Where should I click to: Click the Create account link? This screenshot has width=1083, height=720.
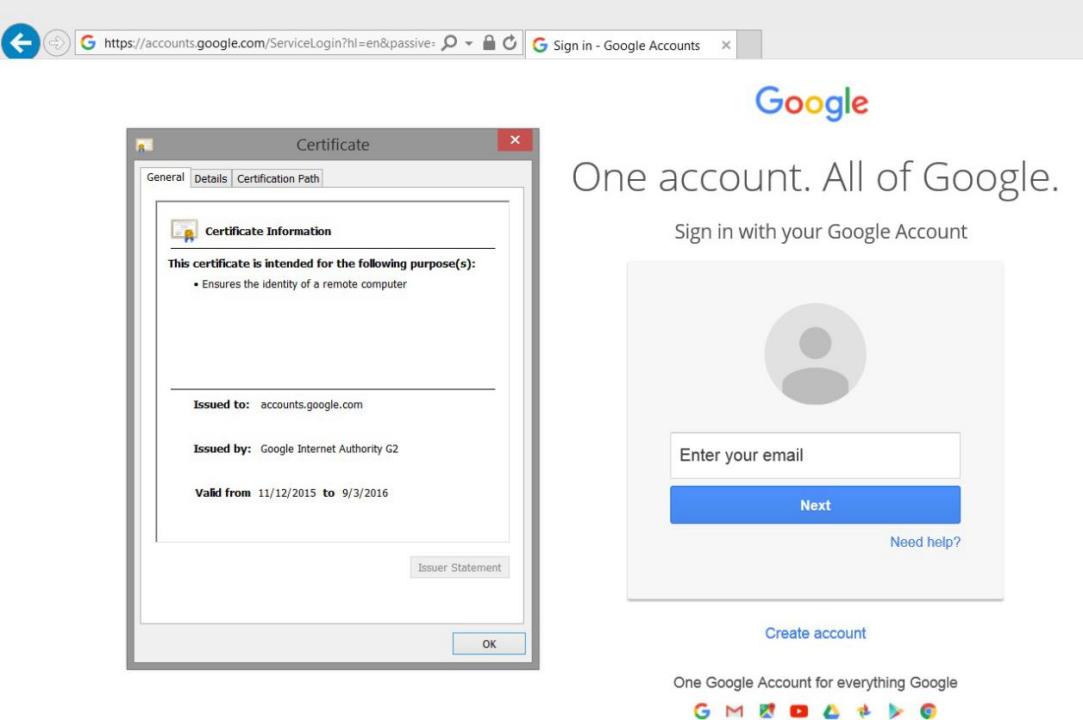click(815, 633)
